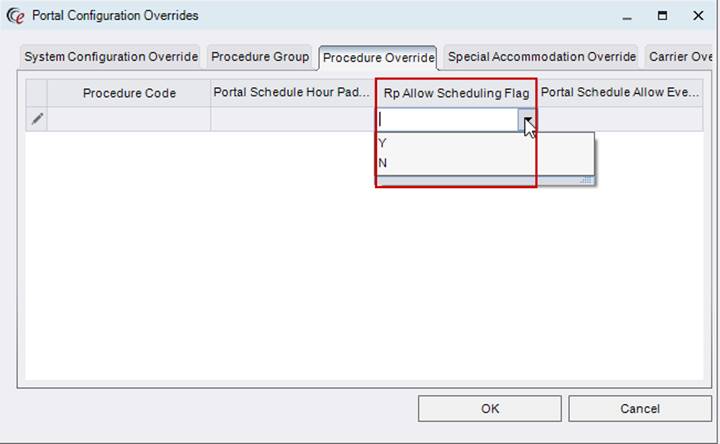Open the Carrier Override tab
Viewport: 720px width, 444px height.
coord(680,57)
